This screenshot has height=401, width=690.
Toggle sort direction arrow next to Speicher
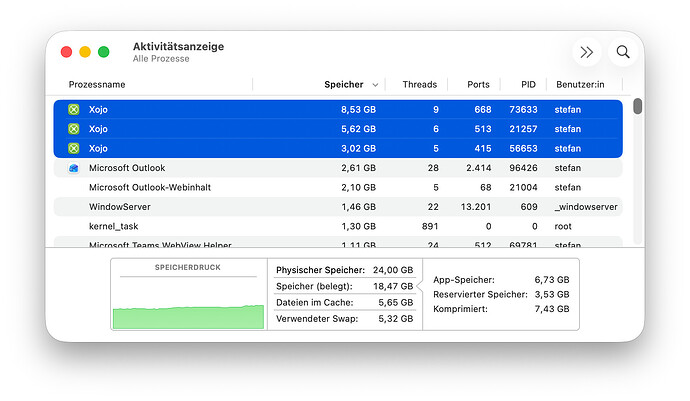click(375, 85)
